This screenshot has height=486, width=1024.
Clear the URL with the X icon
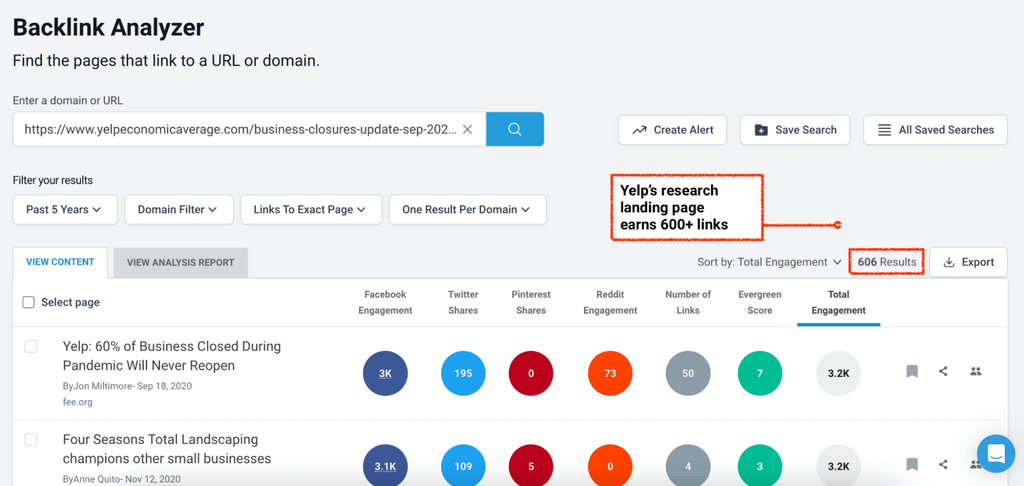(x=467, y=129)
